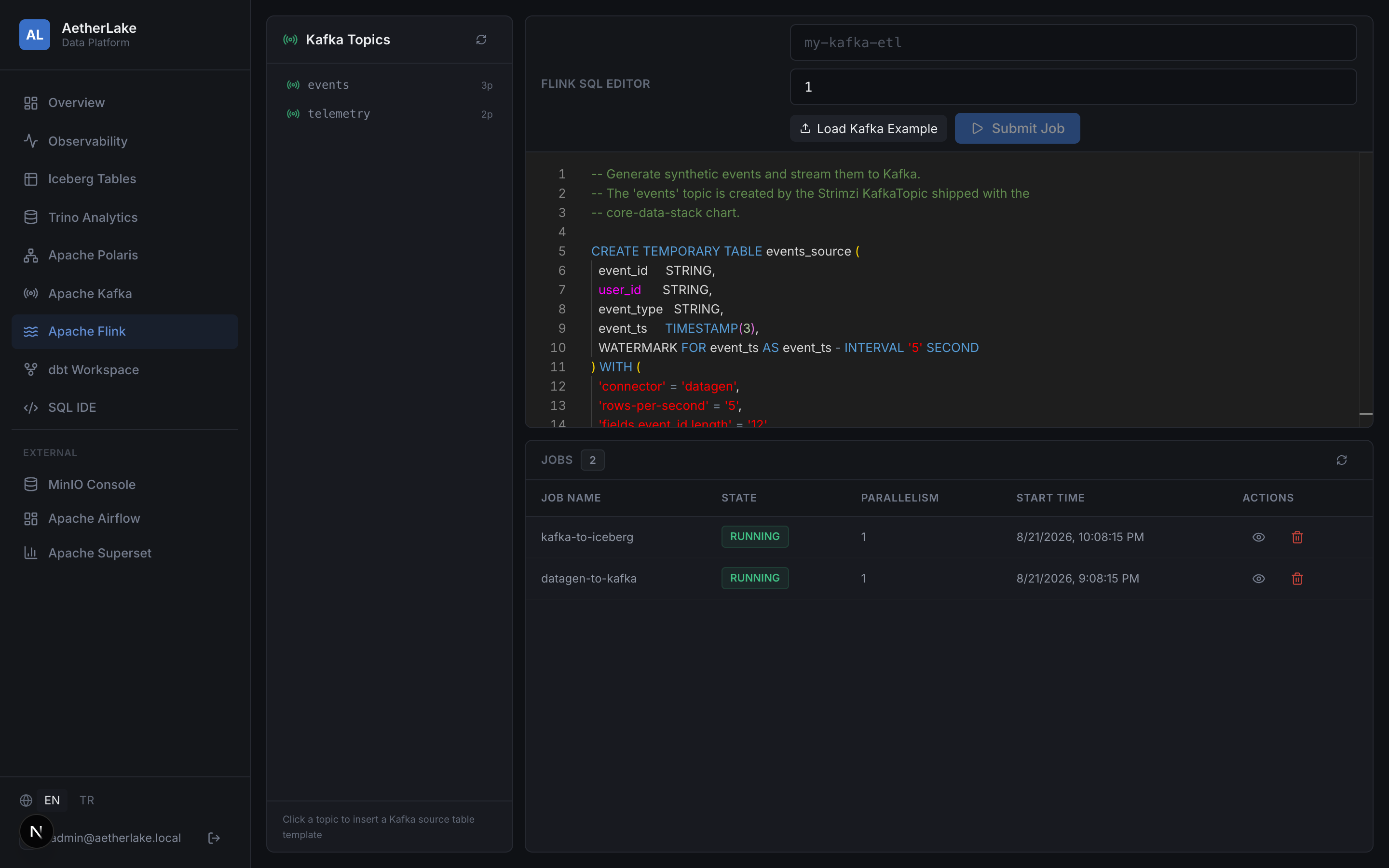Open Apache Airflow external link

click(124, 518)
